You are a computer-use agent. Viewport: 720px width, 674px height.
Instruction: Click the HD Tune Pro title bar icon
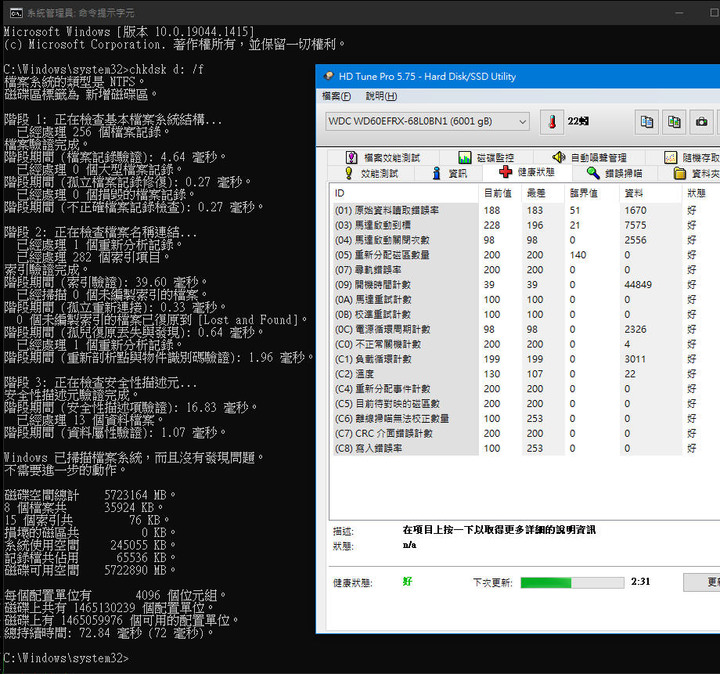pyautogui.click(x=327, y=76)
